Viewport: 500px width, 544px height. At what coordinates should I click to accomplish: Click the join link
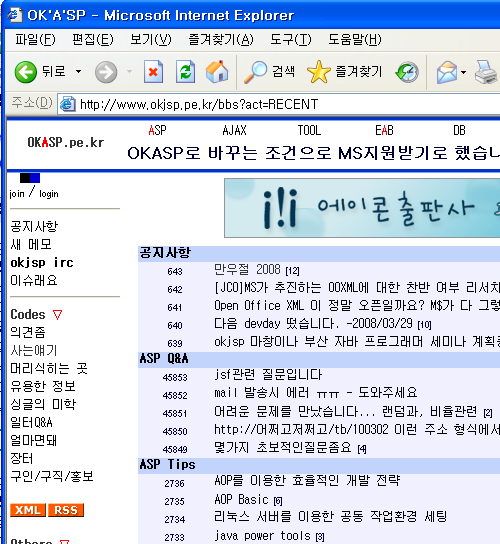17,194
